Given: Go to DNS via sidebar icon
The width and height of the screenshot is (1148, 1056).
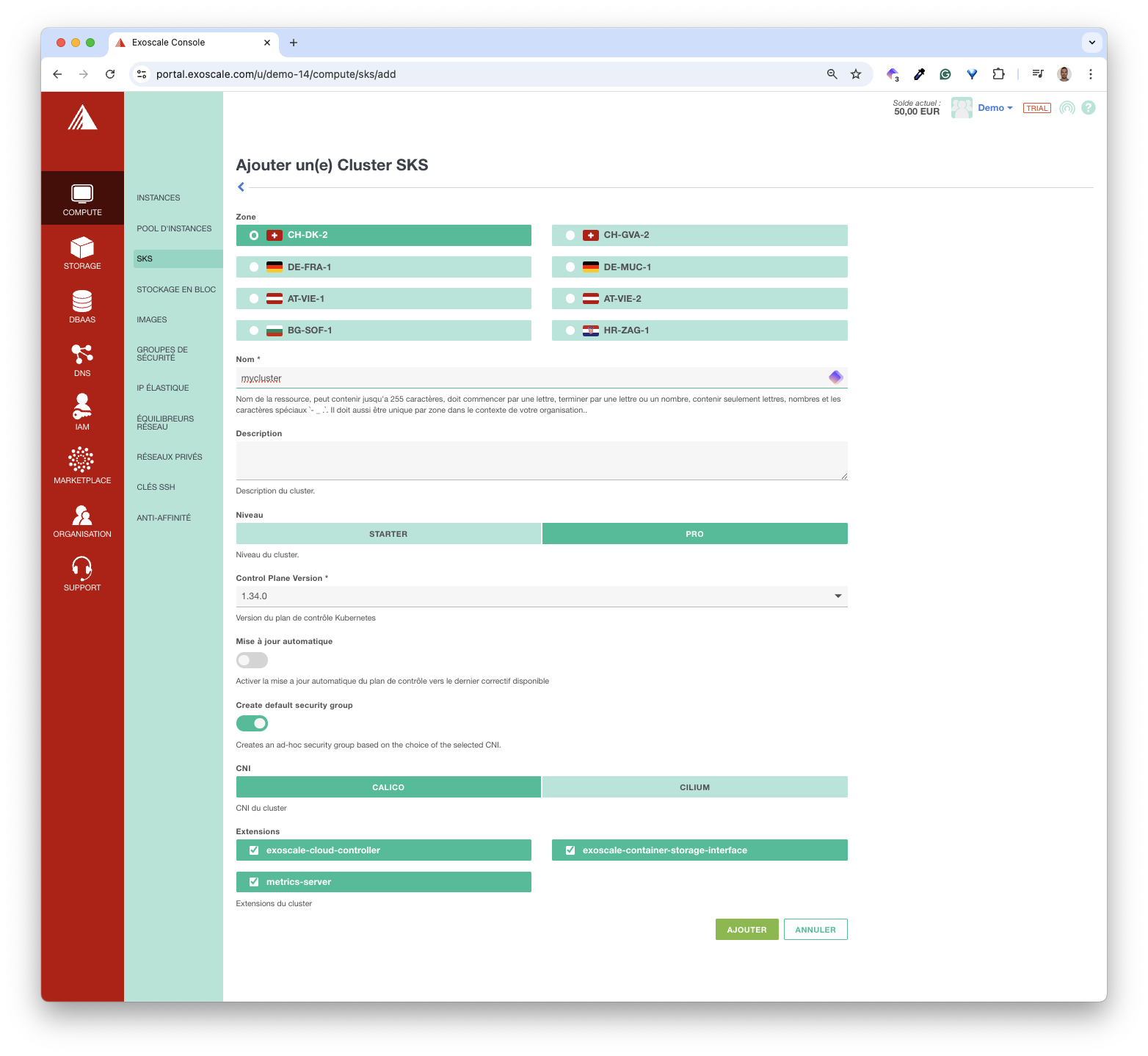Looking at the screenshot, I should coord(82,355).
